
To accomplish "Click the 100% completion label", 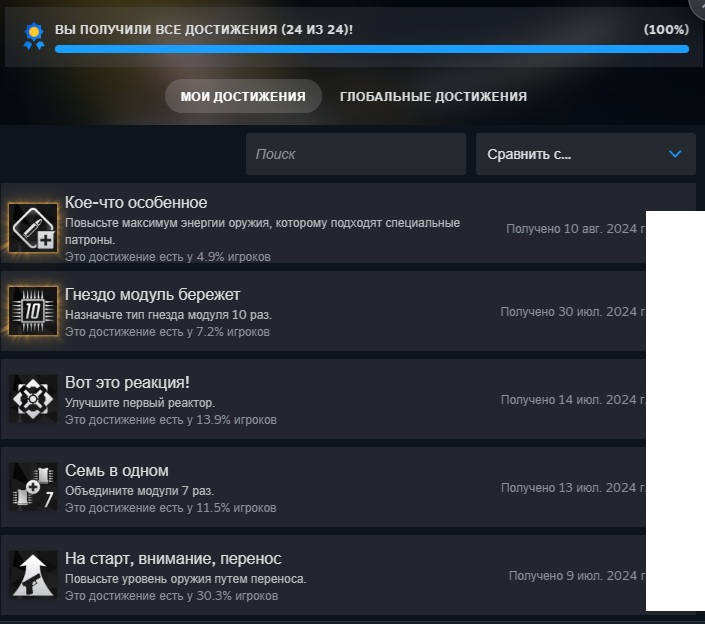I will (666, 30).
